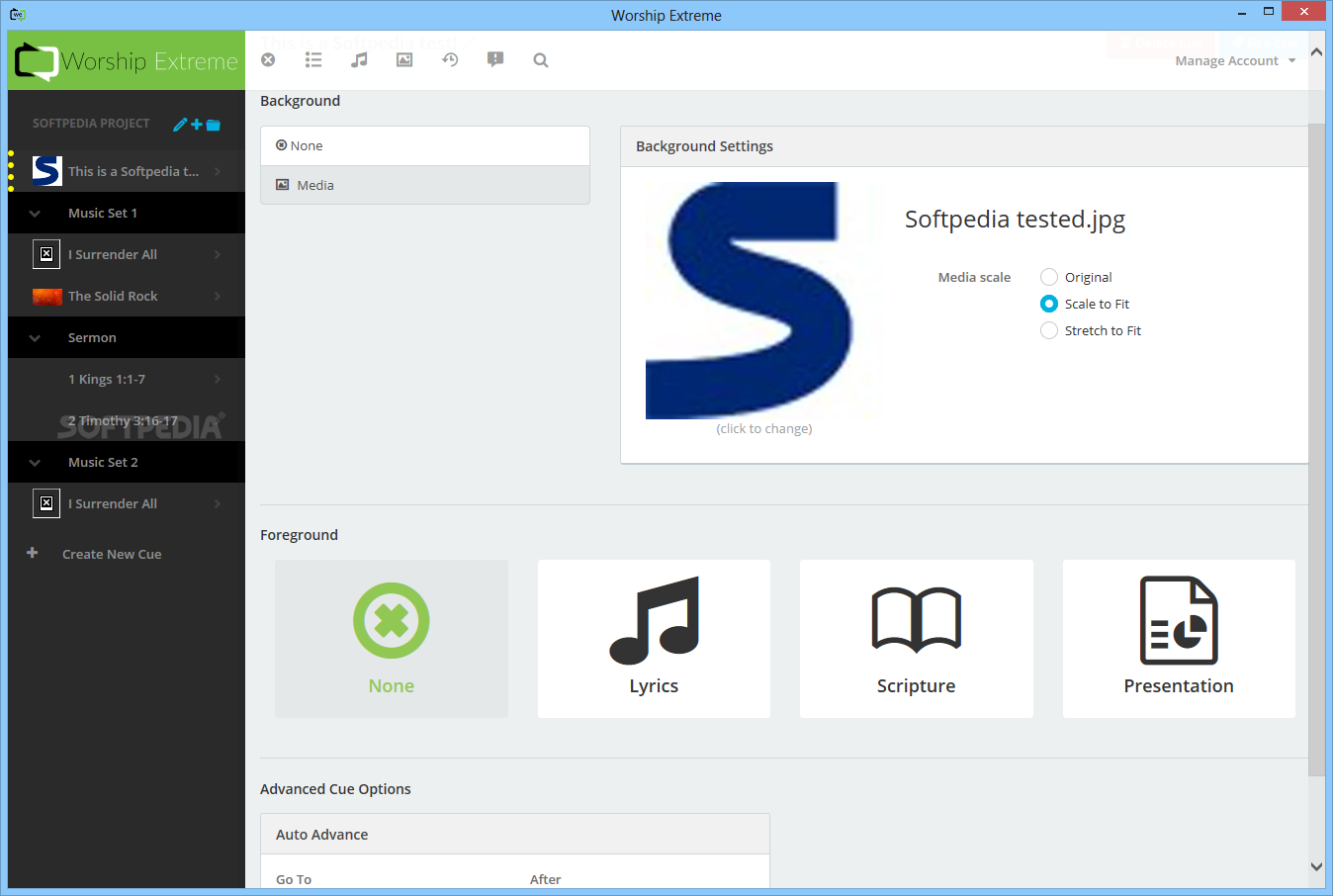Click the Softpedia tested.jpg file name

pyautogui.click(x=1015, y=220)
